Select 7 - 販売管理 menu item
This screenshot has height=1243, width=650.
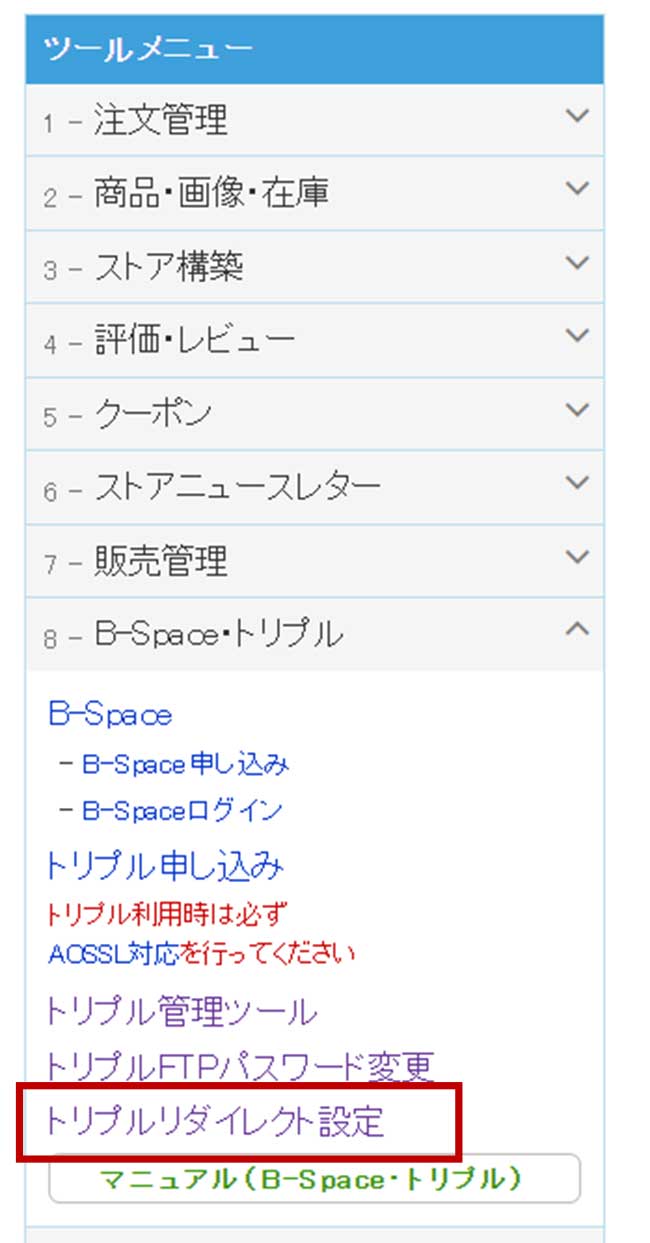315,561
